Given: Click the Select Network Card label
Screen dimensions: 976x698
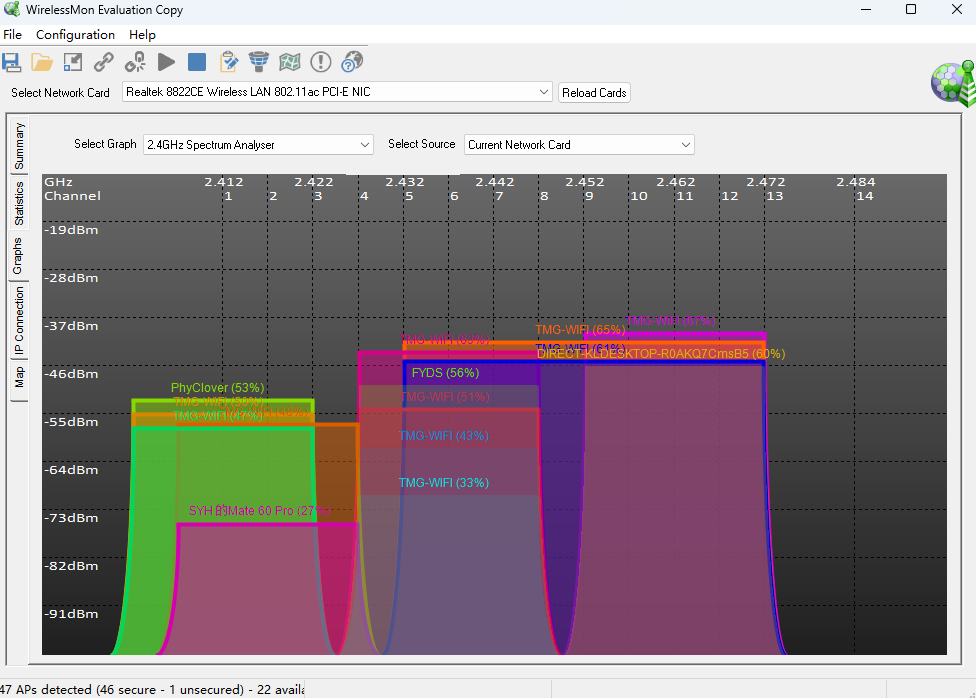Looking at the screenshot, I should tap(60, 93).
